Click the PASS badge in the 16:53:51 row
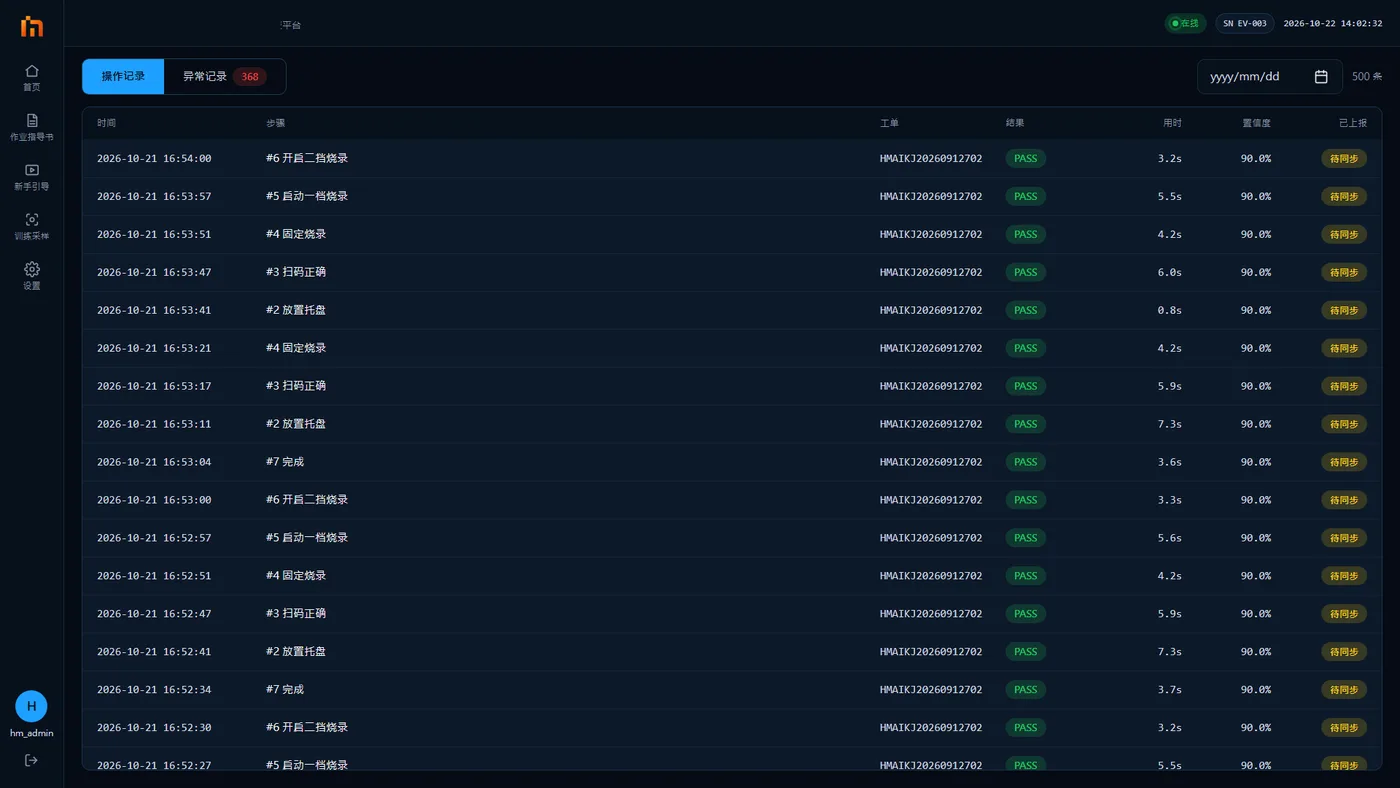1400x788 pixels. (x=1026, y=234)
